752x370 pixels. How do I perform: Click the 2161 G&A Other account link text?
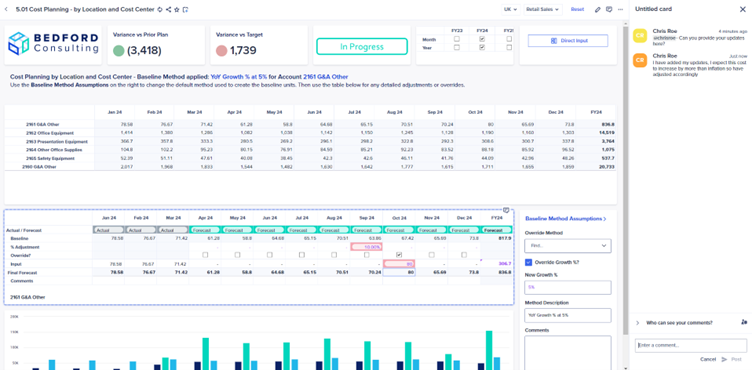point(326,77)
